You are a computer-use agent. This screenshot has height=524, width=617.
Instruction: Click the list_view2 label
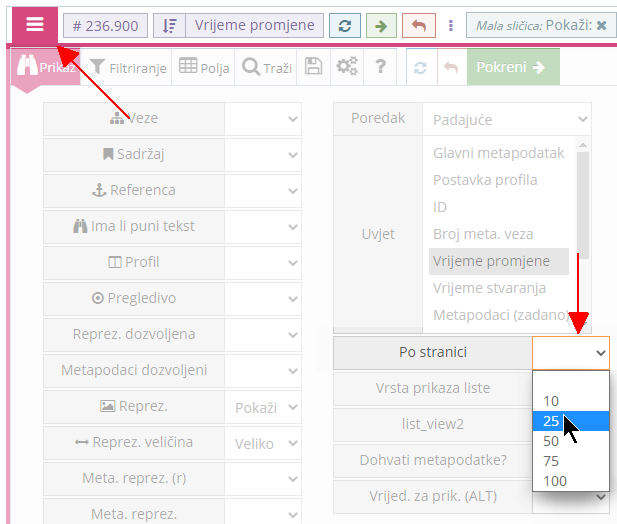pyautogui.click(x=433, y=424)
